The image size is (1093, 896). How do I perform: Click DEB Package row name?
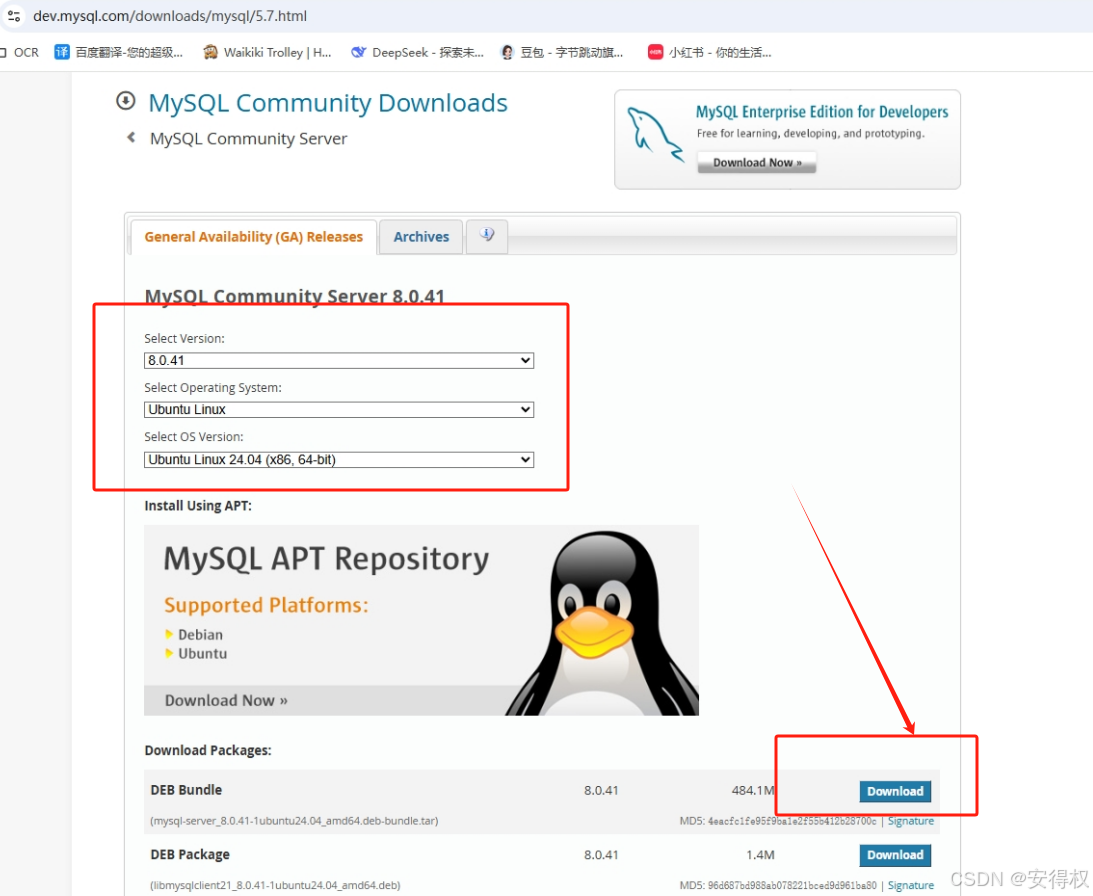point(190,854)
